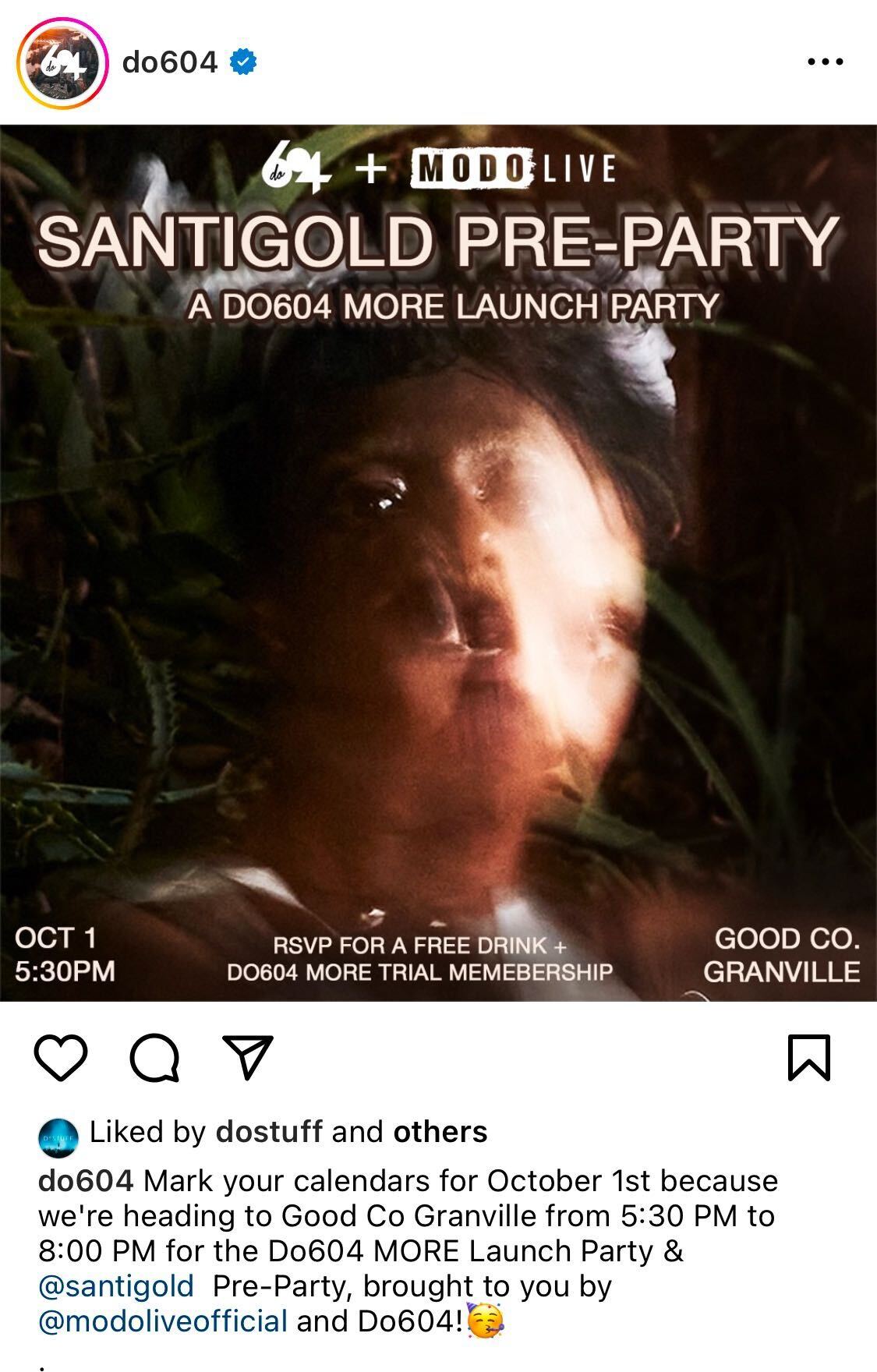Open the three-dot more options menu
The image size is (877, 1372).
coord(825,62)
